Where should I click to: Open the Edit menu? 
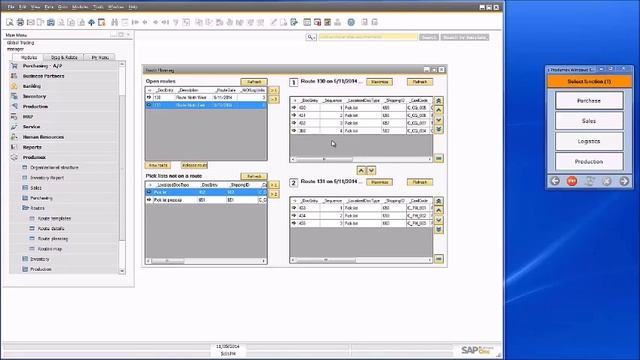(23, 7)
